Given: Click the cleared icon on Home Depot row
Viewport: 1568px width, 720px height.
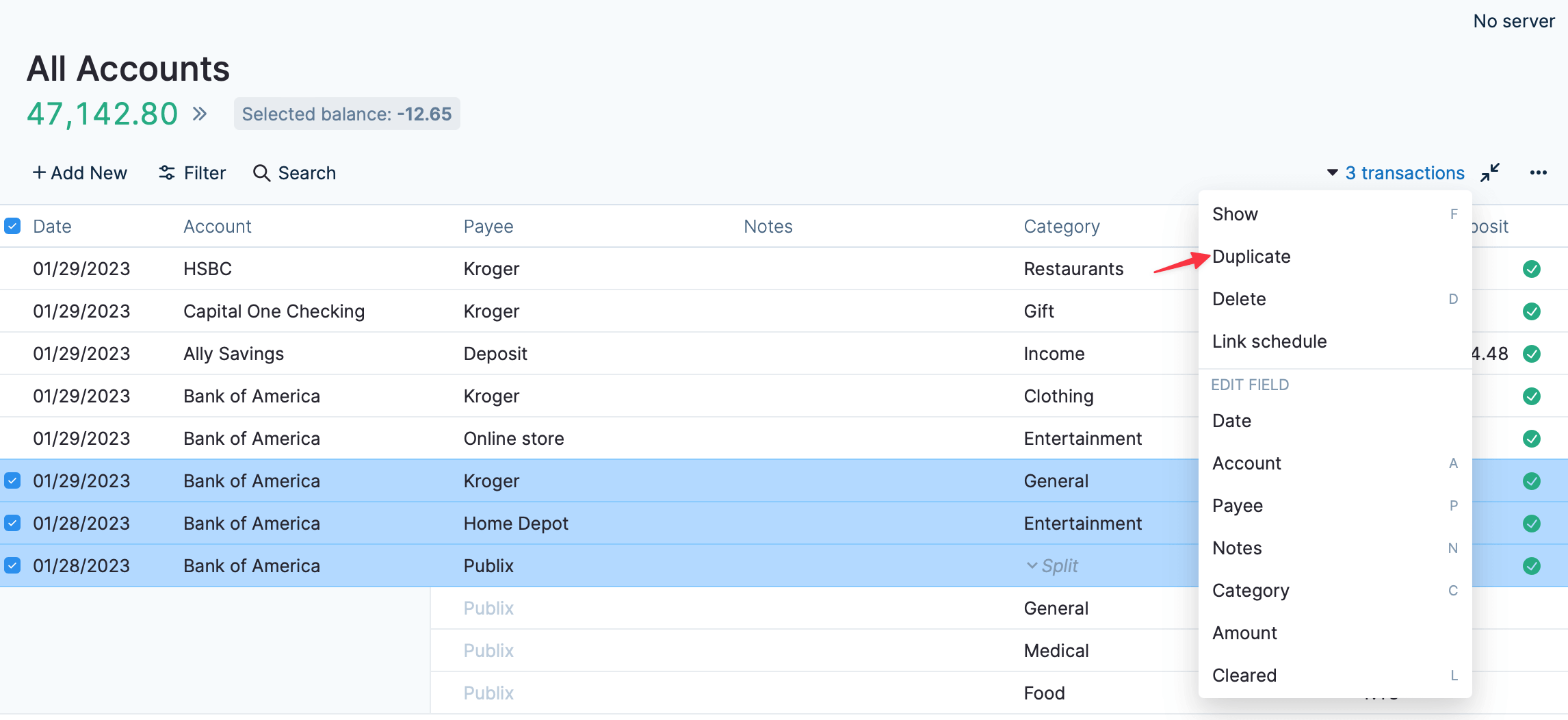Looking at the screenshot, I should tap(1532, 524).
